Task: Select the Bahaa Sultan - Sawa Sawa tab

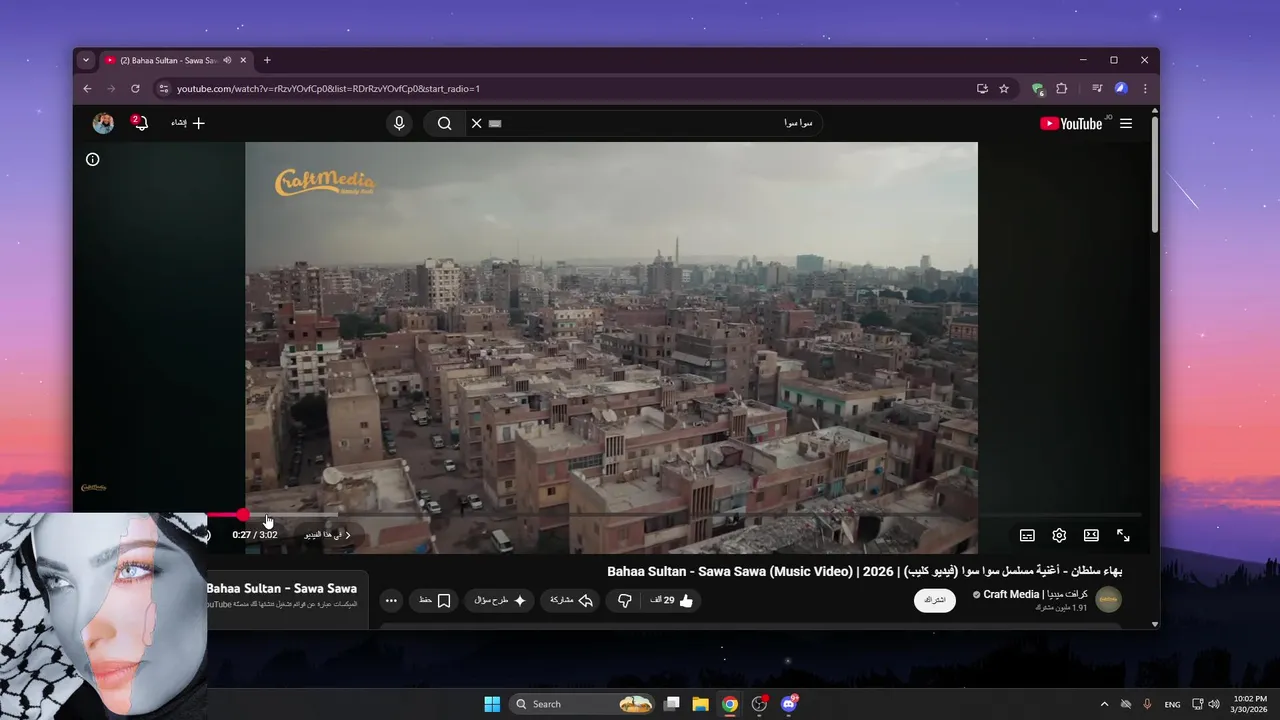Action: coord(168,60)
